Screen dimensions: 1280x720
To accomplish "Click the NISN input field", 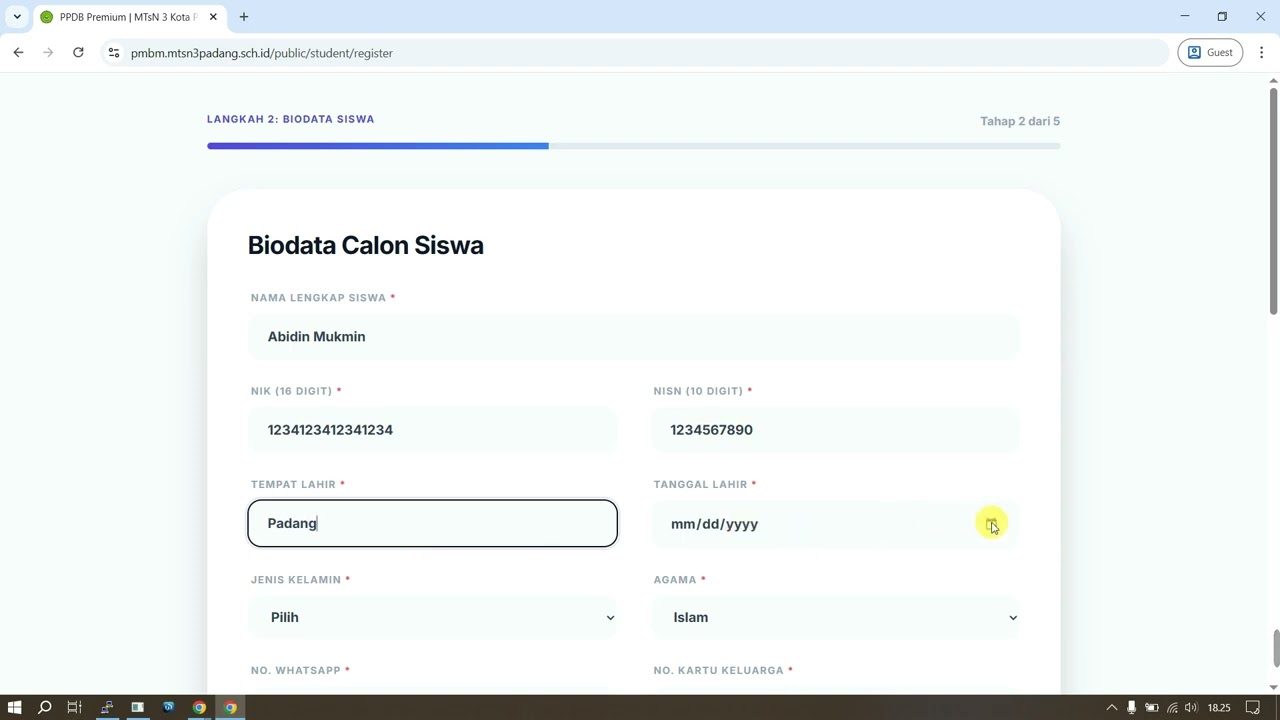I will 835,430.
